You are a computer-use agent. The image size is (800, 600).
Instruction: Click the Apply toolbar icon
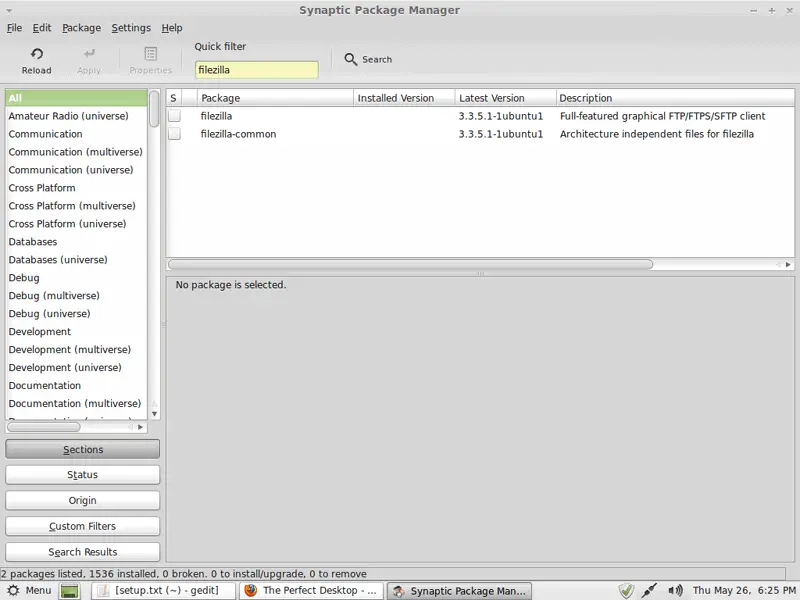coord(89,54)
